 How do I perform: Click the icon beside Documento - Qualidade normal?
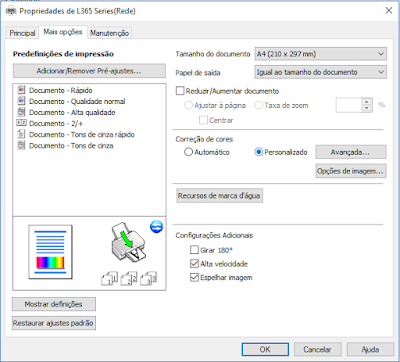click(21, 101)
